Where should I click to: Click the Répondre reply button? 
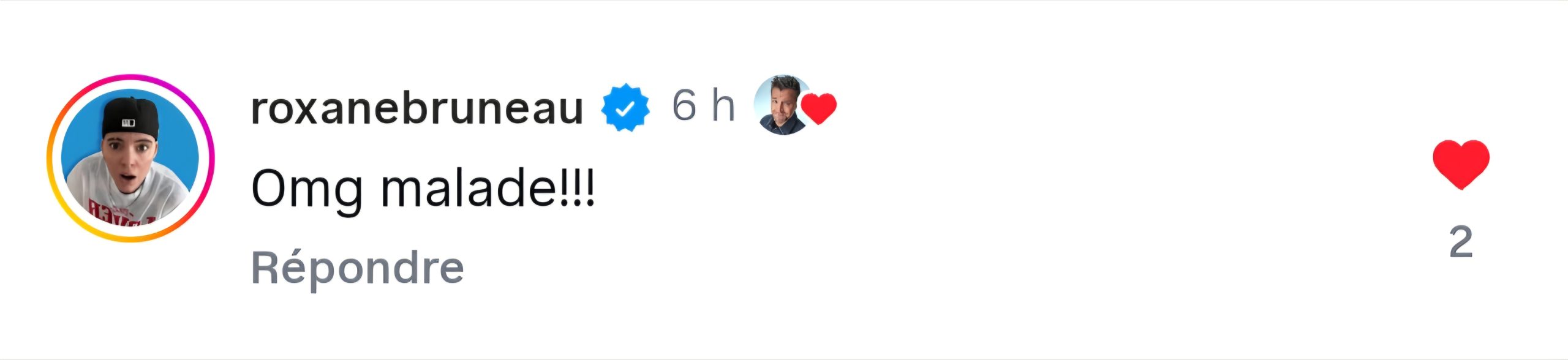tap(357, 268)
